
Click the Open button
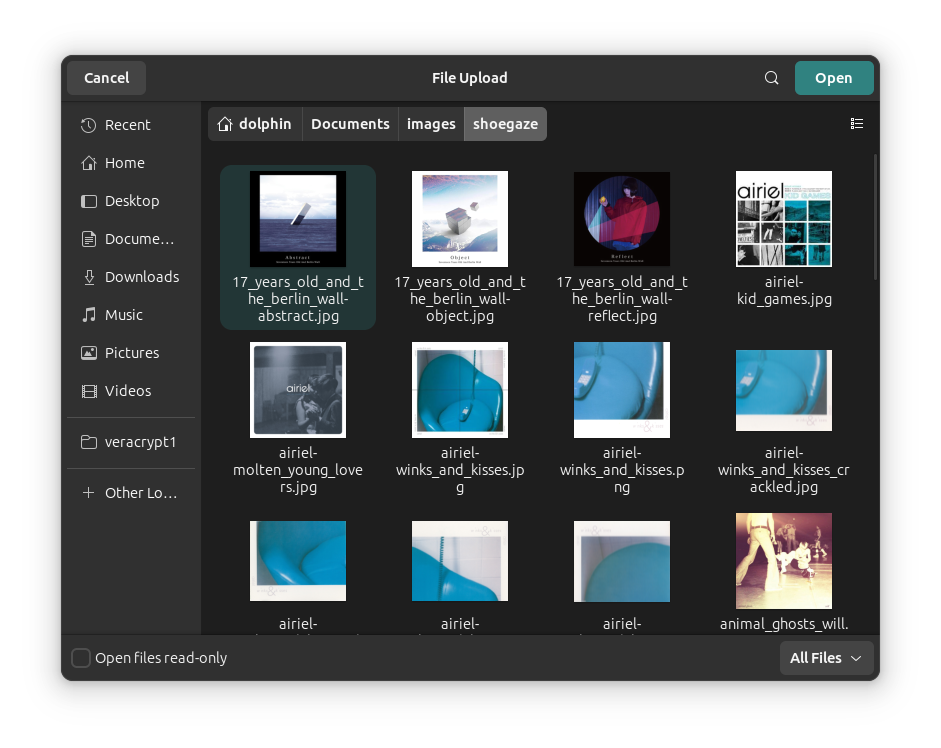(x=834, y=78)
